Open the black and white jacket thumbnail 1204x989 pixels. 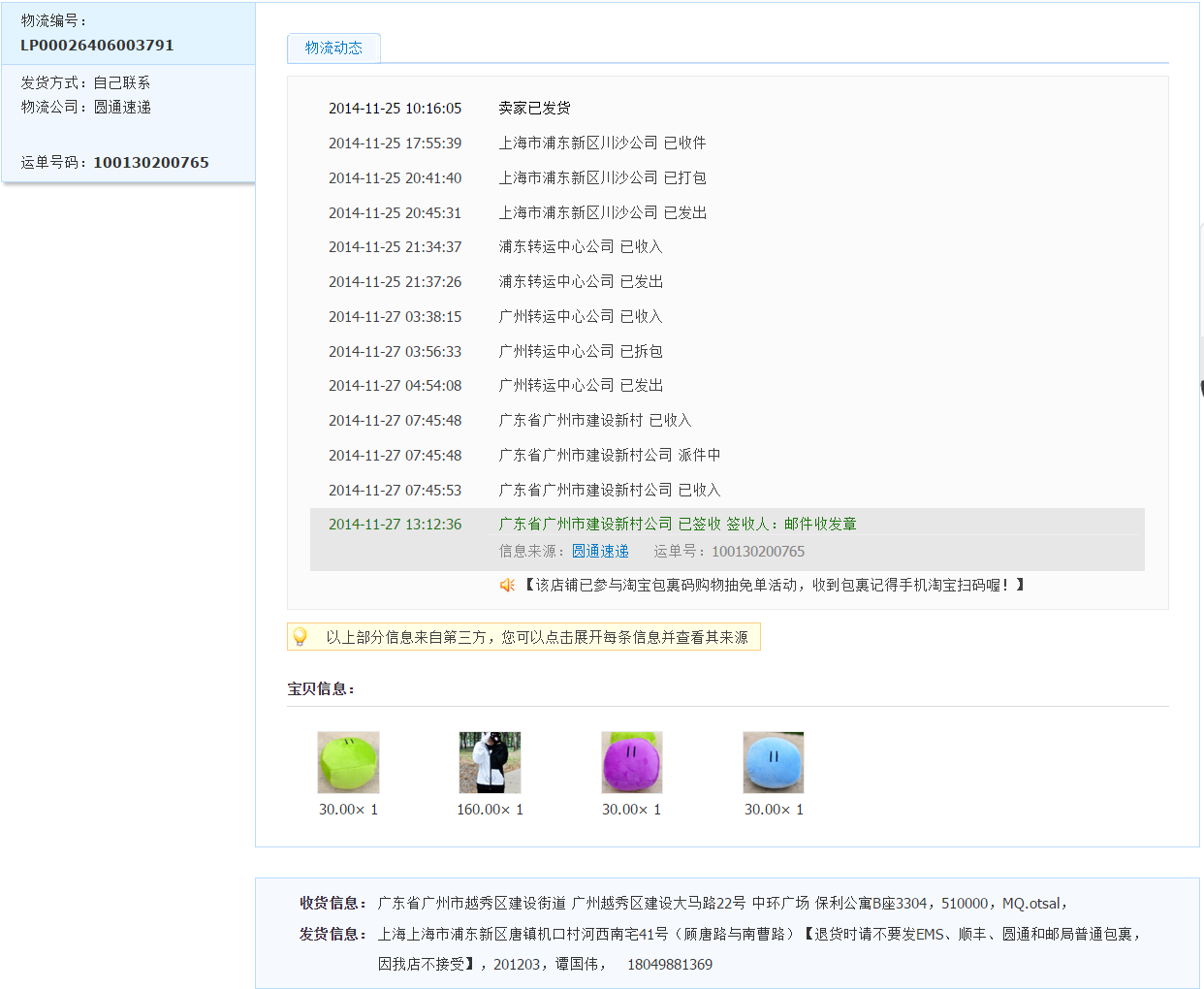click(490, 762)
